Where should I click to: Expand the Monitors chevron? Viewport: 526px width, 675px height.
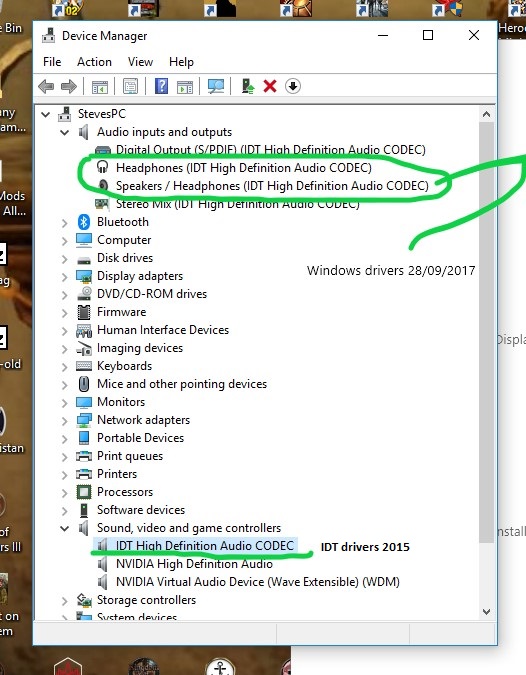click(65, 403)
